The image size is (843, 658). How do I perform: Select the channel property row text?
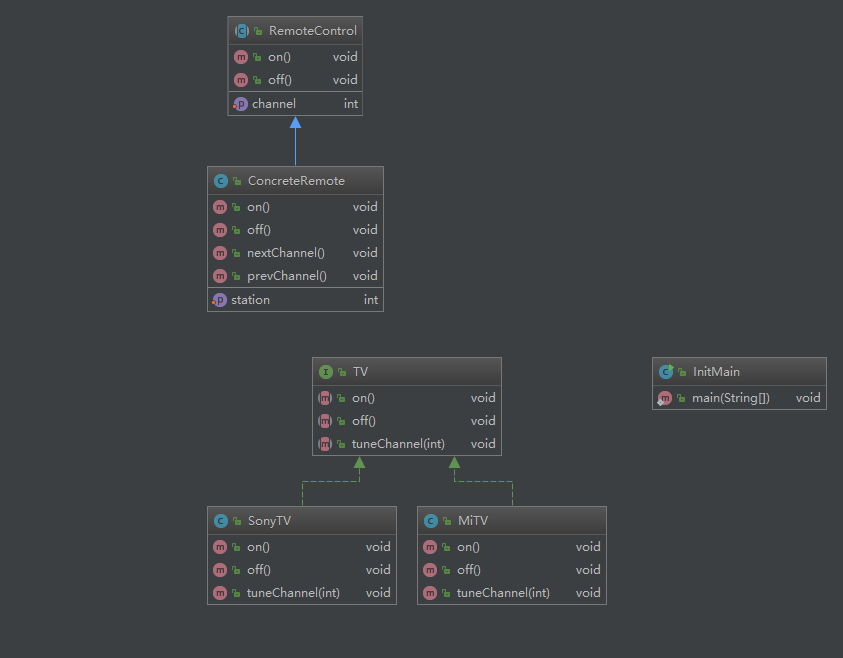[274, 104]
